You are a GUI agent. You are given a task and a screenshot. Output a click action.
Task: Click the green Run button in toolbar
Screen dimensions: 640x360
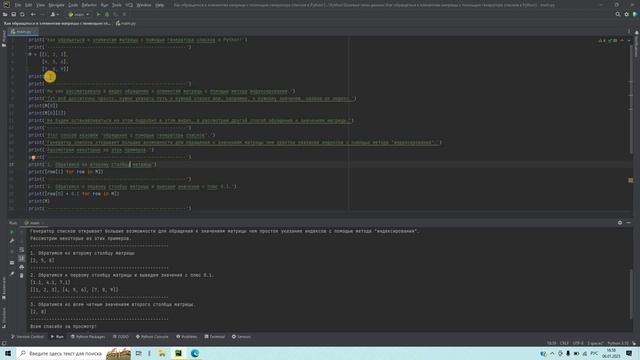pos(98,14)
